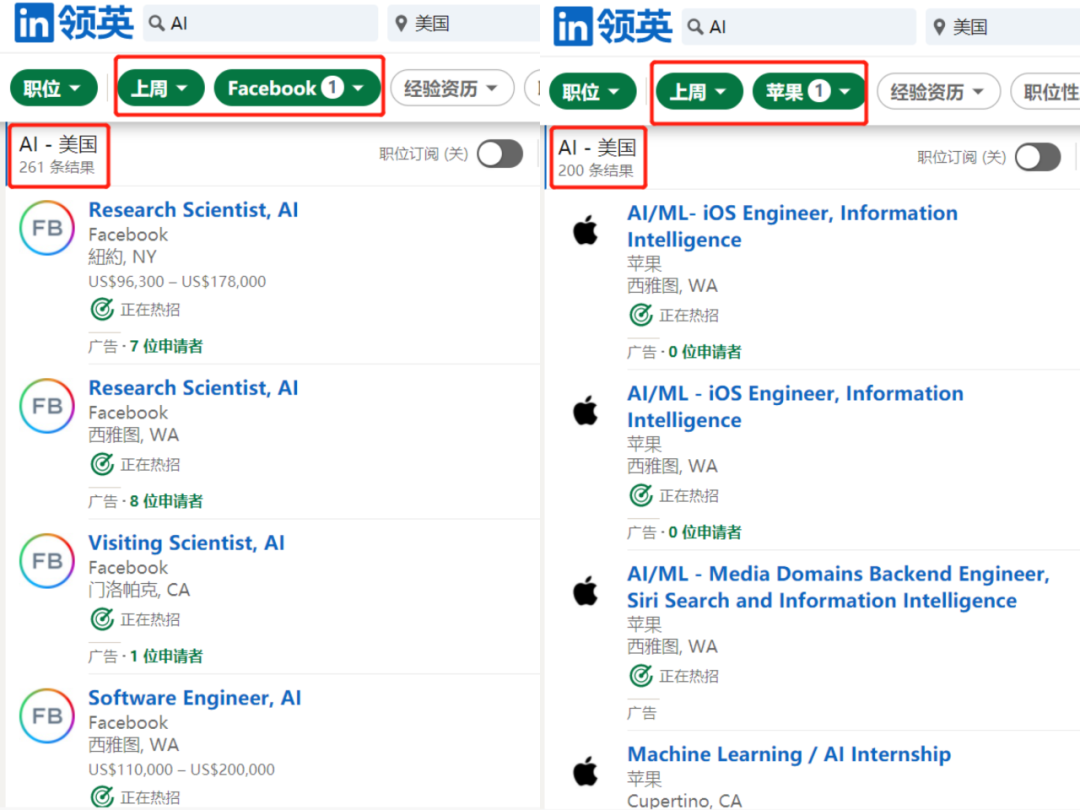Click FB logo of Seattle Research Scientist job

(47, 406)
